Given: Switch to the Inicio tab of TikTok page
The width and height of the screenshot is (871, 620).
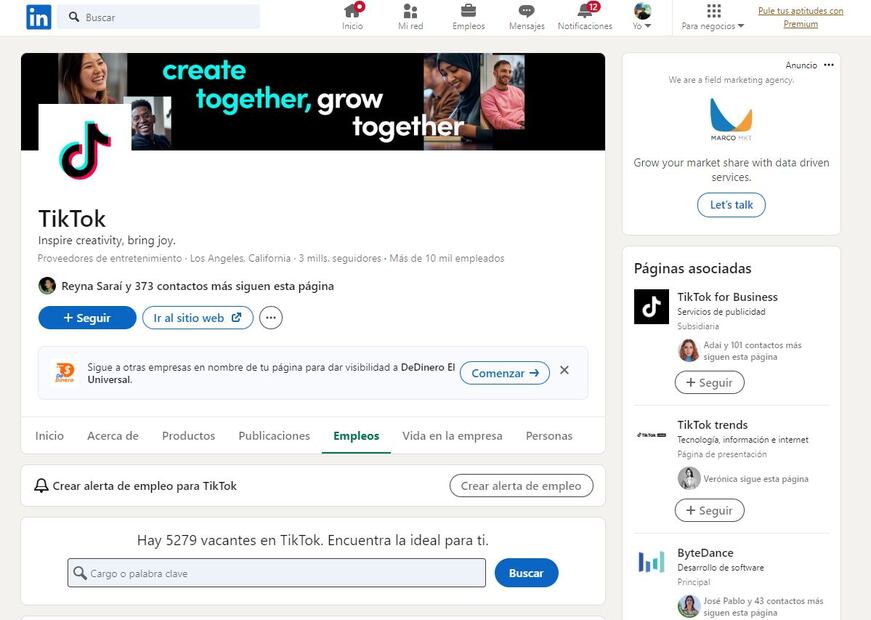Looking at the screenshot, I should point(49,436).
